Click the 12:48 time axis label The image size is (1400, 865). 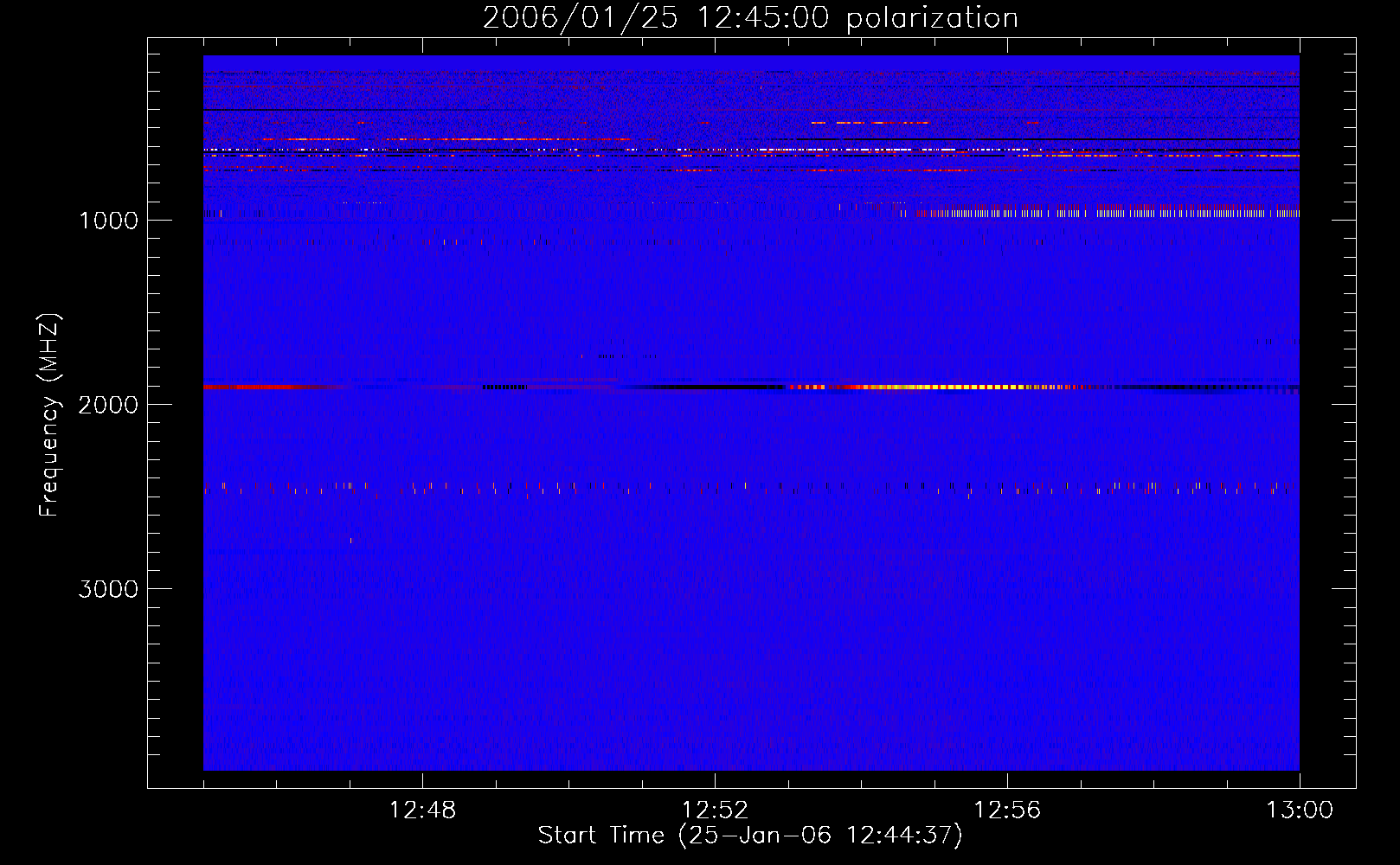(422, 811)
